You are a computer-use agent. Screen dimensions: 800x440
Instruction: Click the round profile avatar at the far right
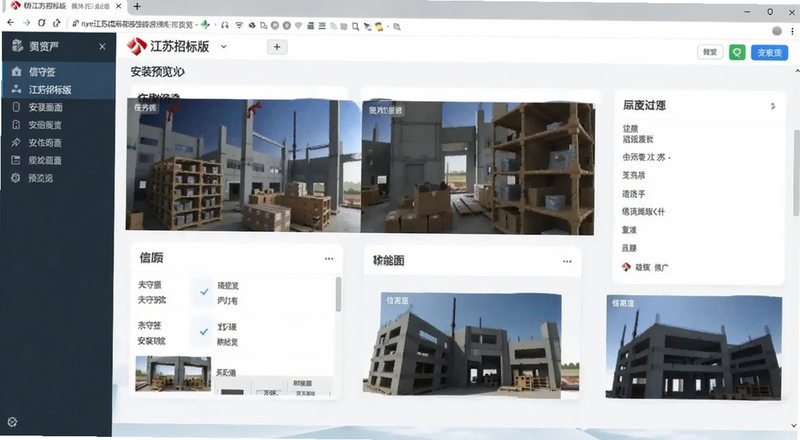click(x=777, y=31)
